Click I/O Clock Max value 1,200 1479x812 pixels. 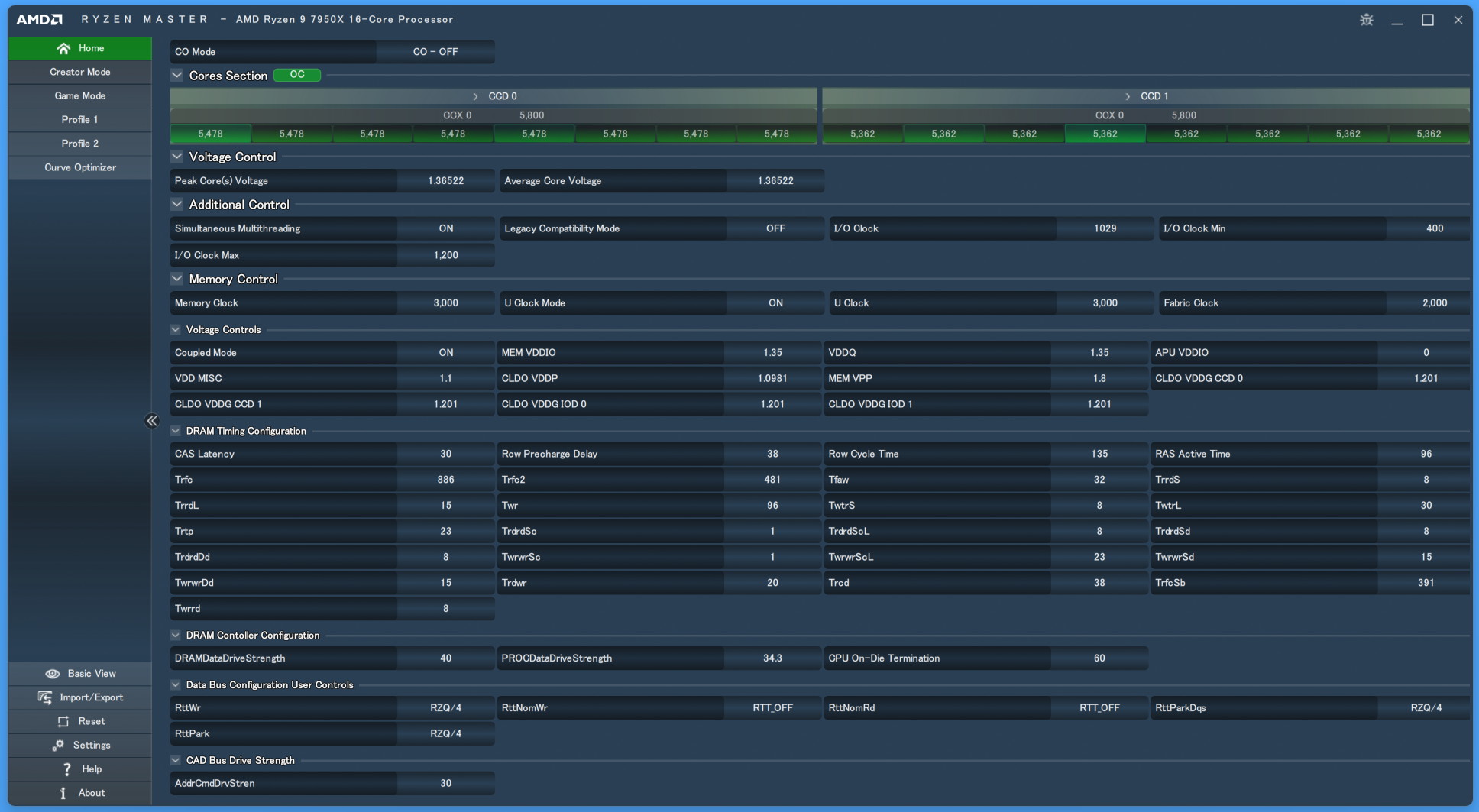pyautogui.click(x=446, y=255)
